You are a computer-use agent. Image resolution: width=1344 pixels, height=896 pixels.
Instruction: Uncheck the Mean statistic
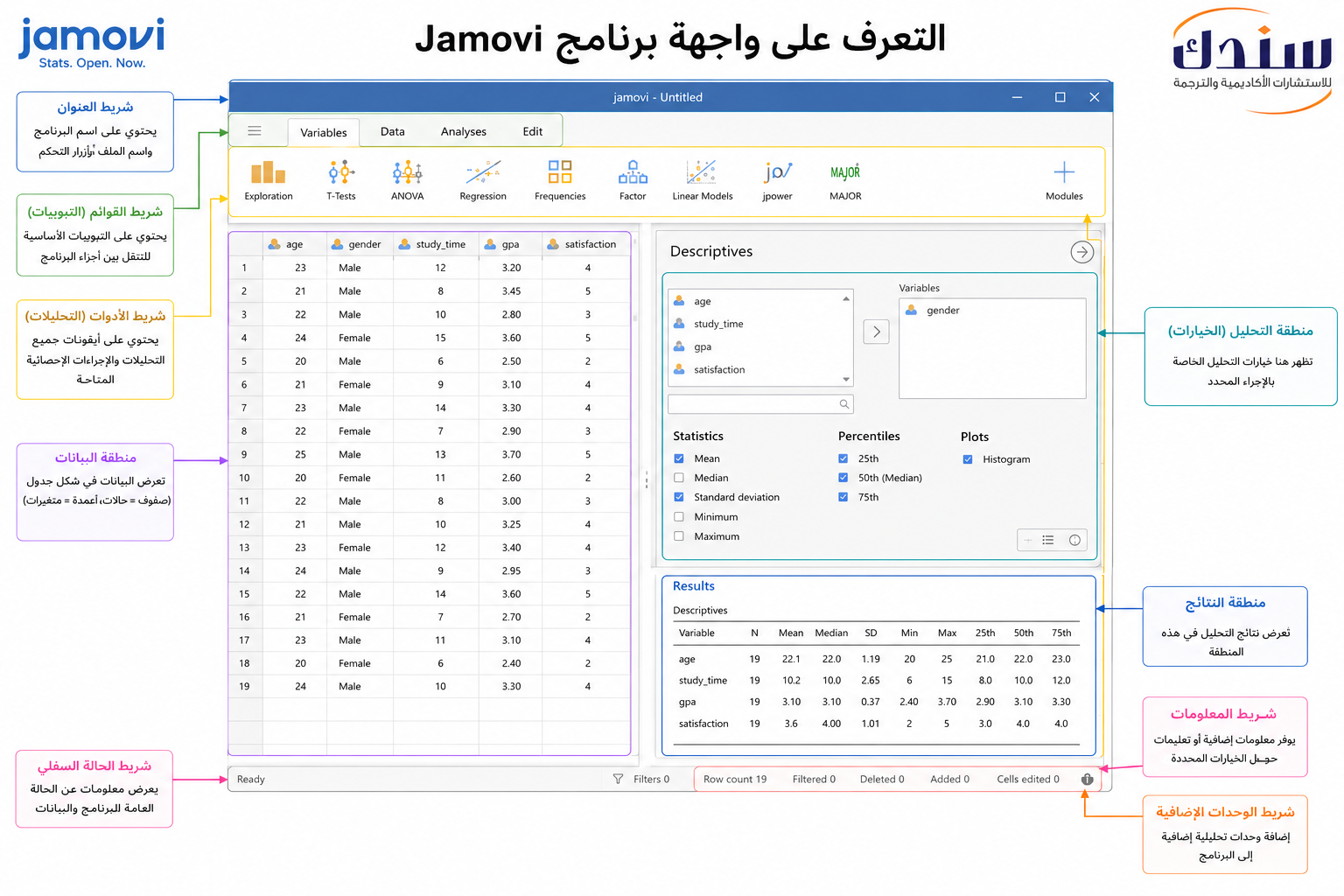679,458
